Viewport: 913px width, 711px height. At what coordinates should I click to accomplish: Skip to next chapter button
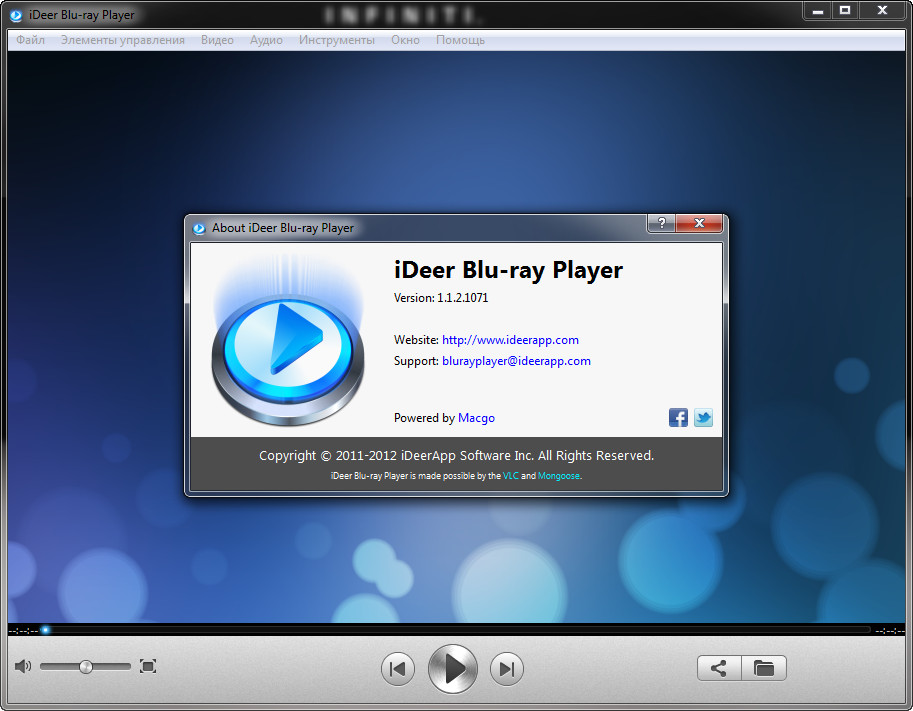click(x=507, y=669)
